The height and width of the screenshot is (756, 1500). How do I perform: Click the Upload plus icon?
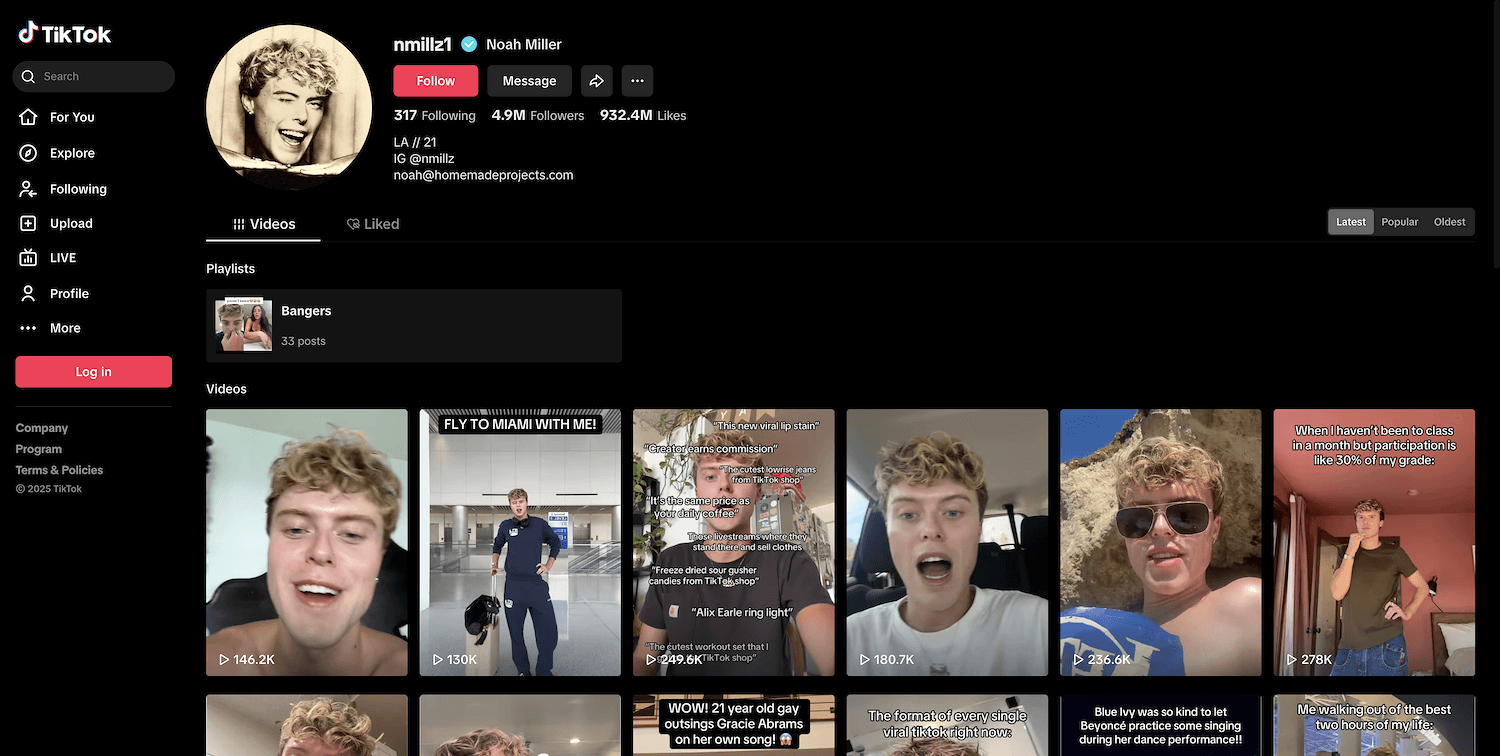pyautogui.click(x=28, y=224)
